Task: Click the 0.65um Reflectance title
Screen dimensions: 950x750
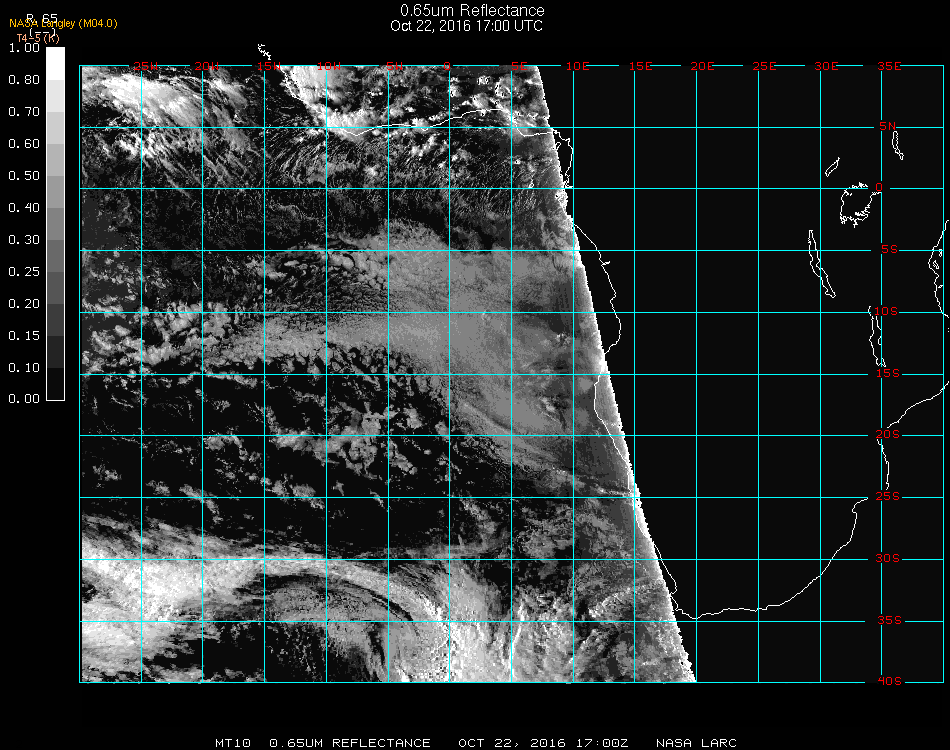Action: 472,11
